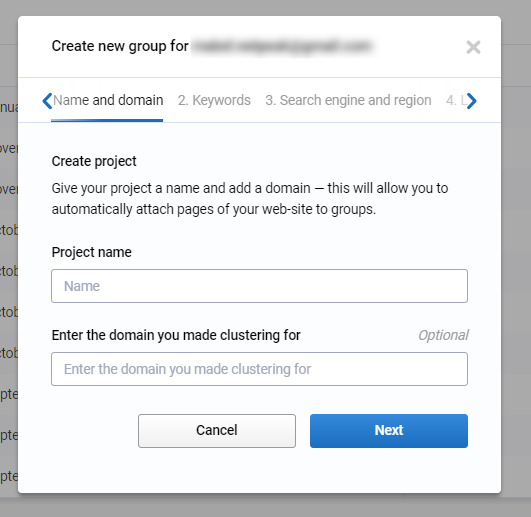This screenshot has height=517, width=531.
Task: Switch to the 2. Keywords tab
Action: [214, 100]
